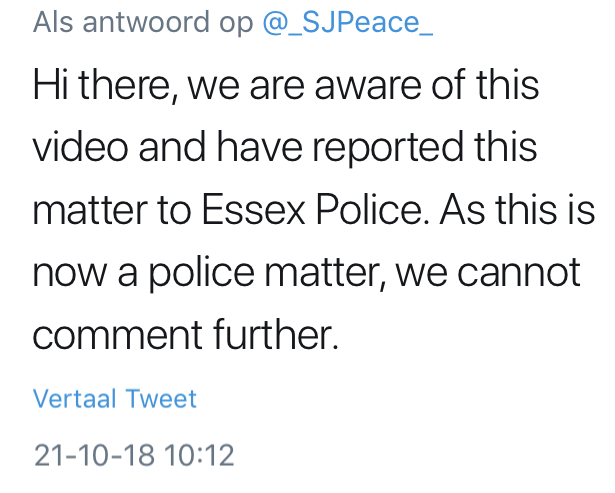
Task: Click the word 'aware' in the tweet
Action: pos(368,86)
